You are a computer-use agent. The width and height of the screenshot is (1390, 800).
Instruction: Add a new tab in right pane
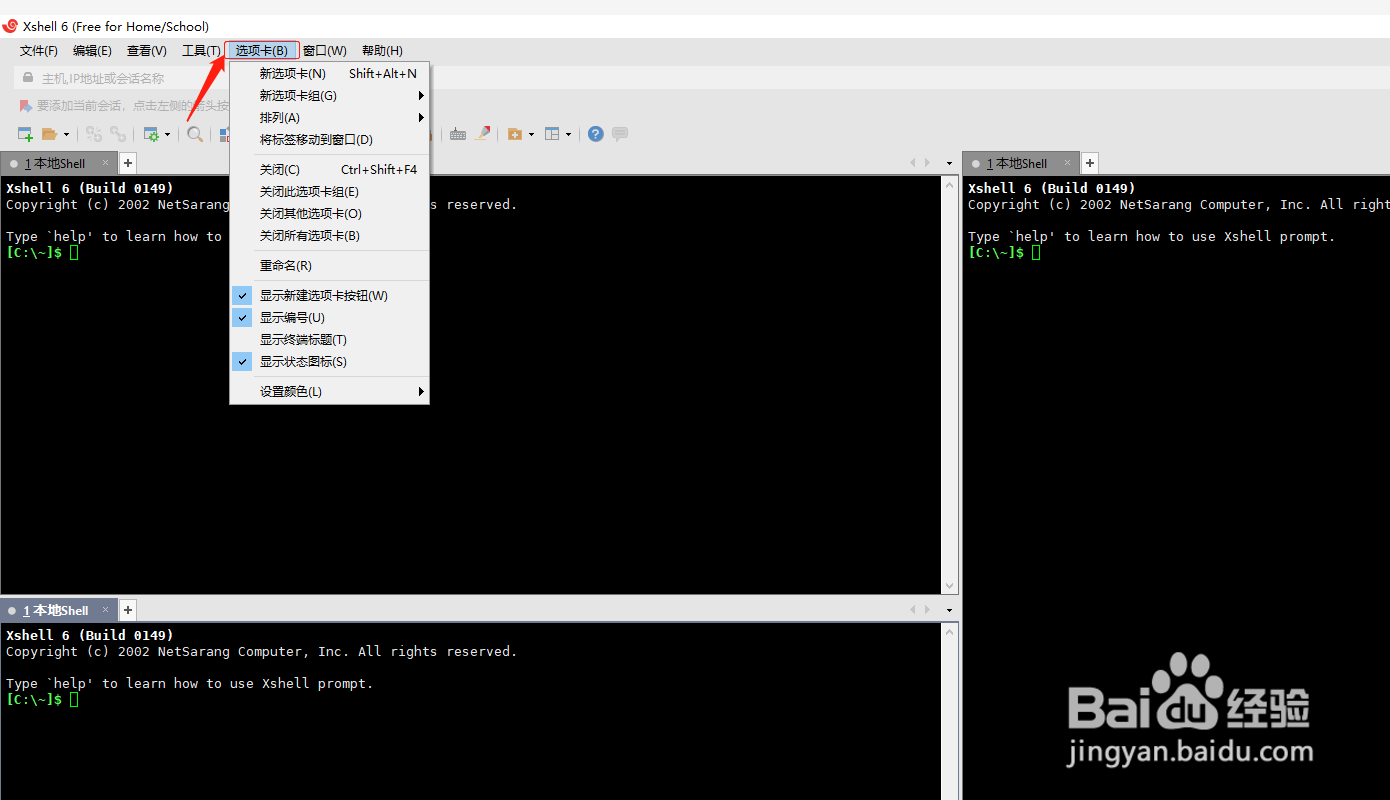point(1090,163)
